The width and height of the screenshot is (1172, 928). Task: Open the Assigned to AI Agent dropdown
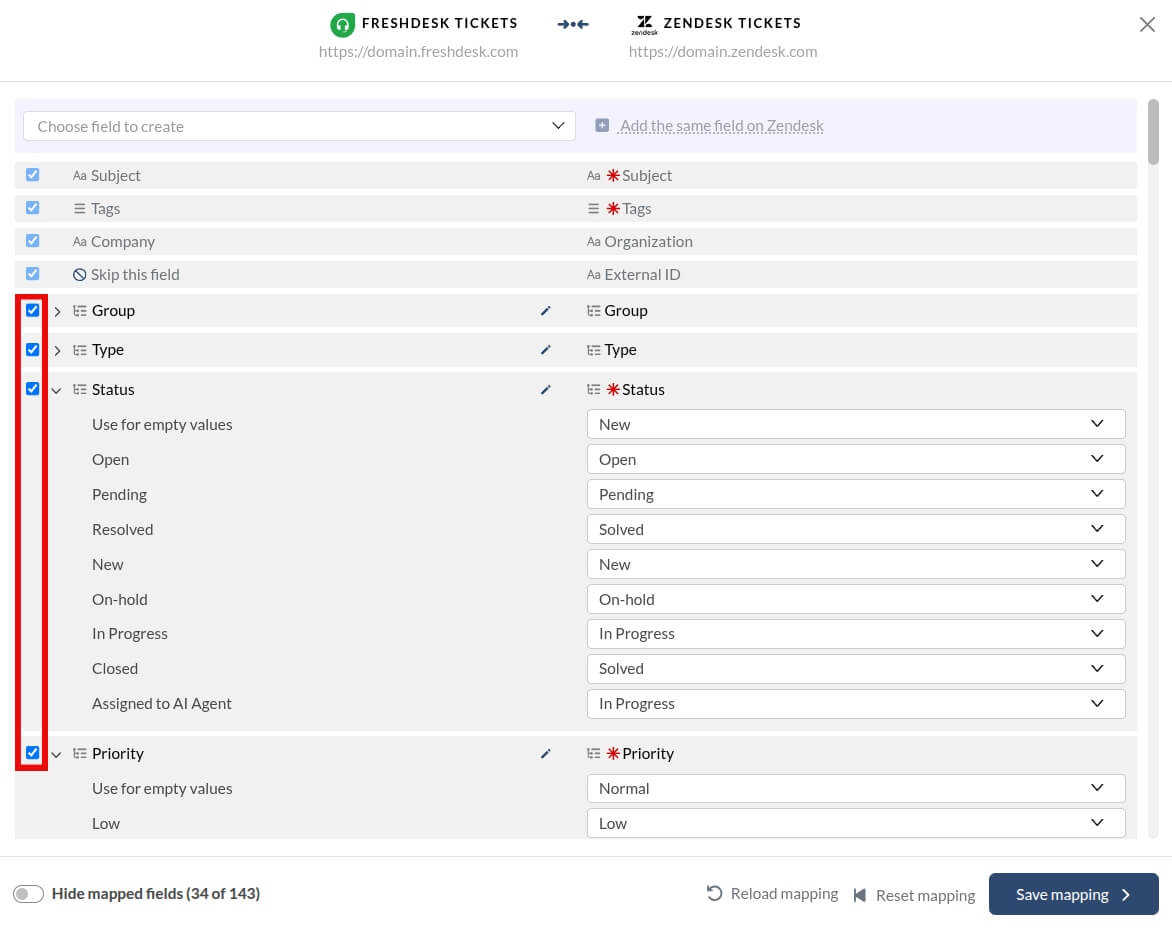856,704
